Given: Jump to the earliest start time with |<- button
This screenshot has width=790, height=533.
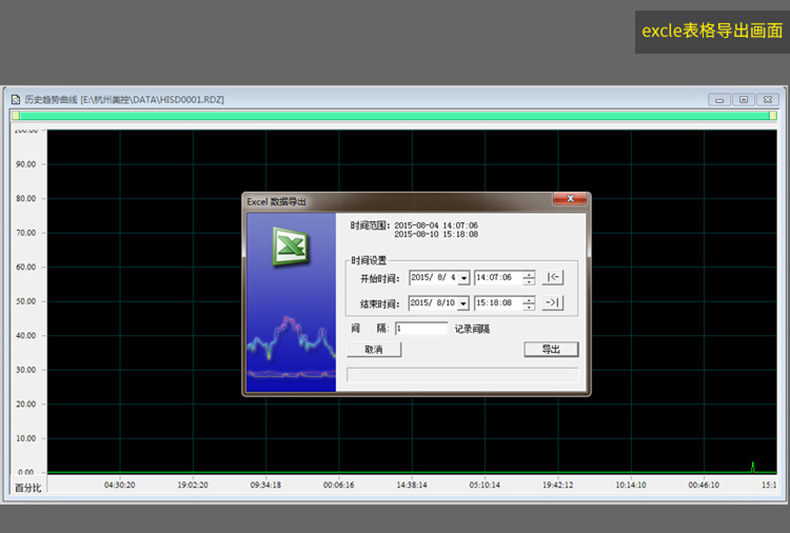Looking at the screenshot, I should 553,277.
